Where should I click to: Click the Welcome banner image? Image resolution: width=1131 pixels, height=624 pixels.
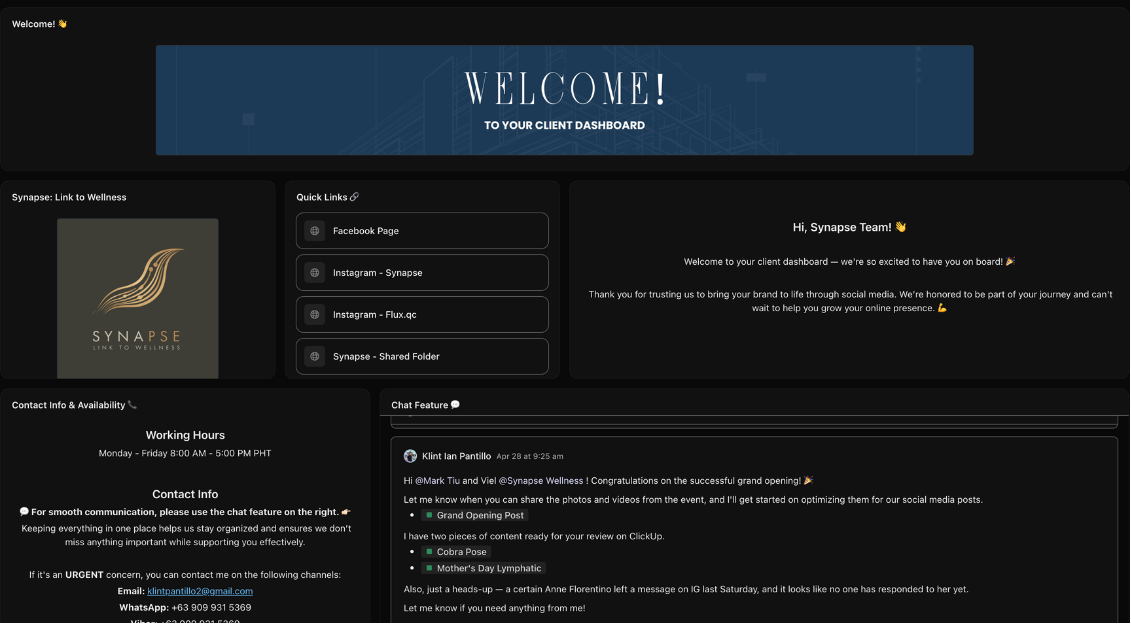click(x=565, y=100)
